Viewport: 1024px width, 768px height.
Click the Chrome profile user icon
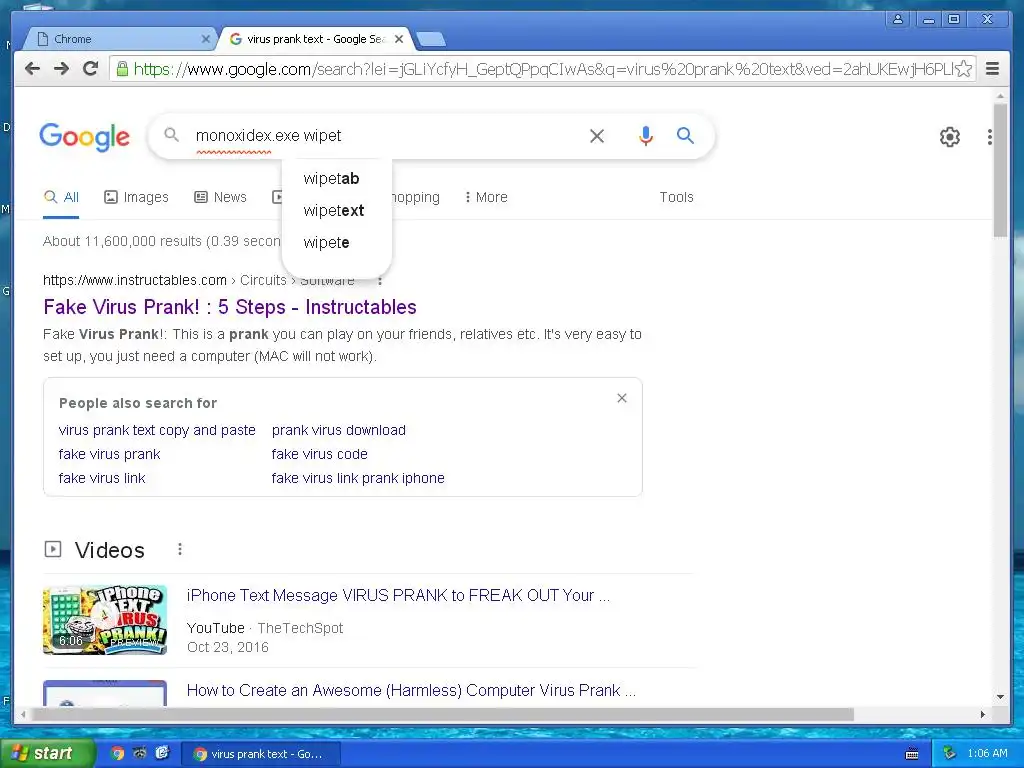tap(898, 19)
